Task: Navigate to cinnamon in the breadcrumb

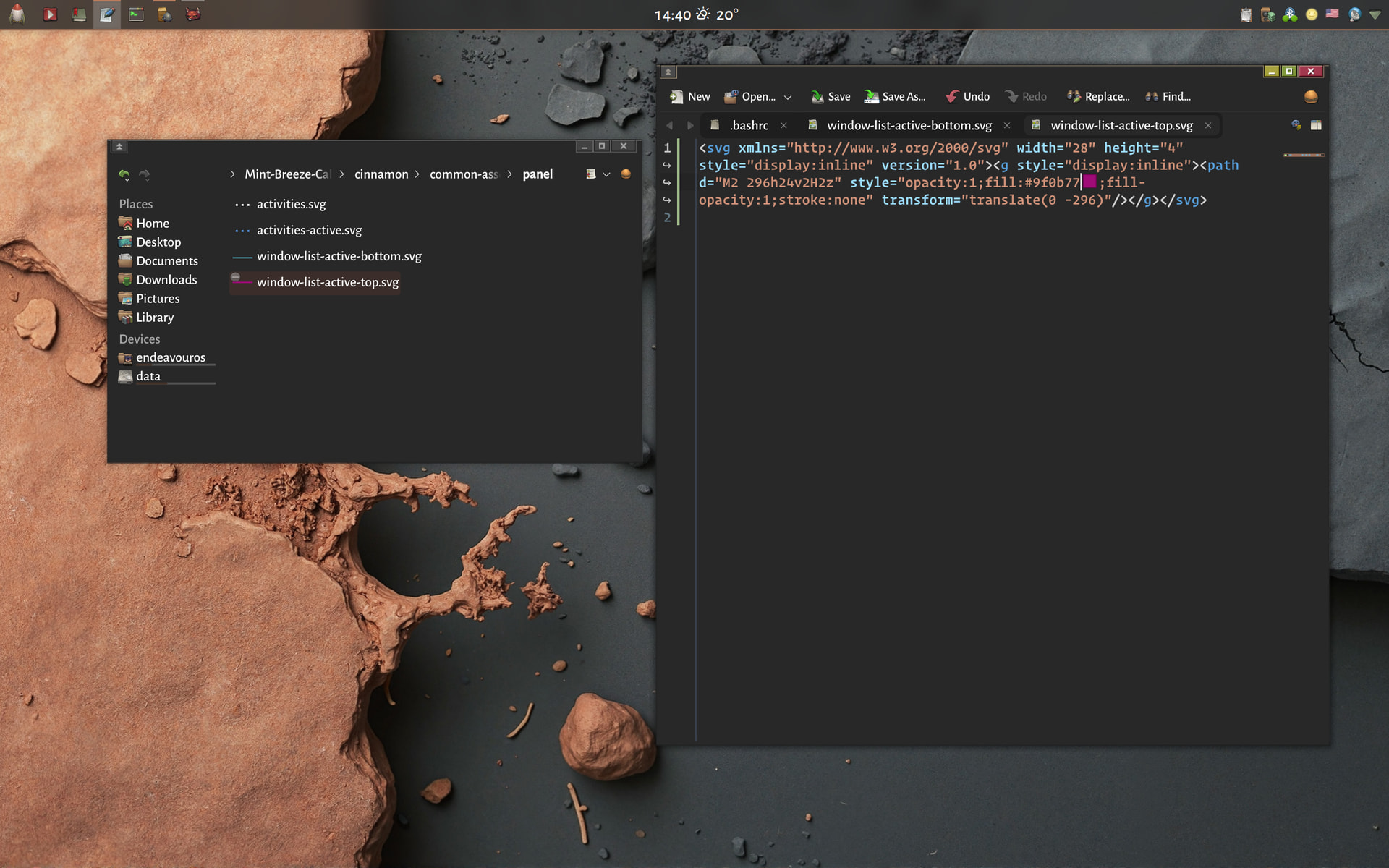Action: [381, 174]
